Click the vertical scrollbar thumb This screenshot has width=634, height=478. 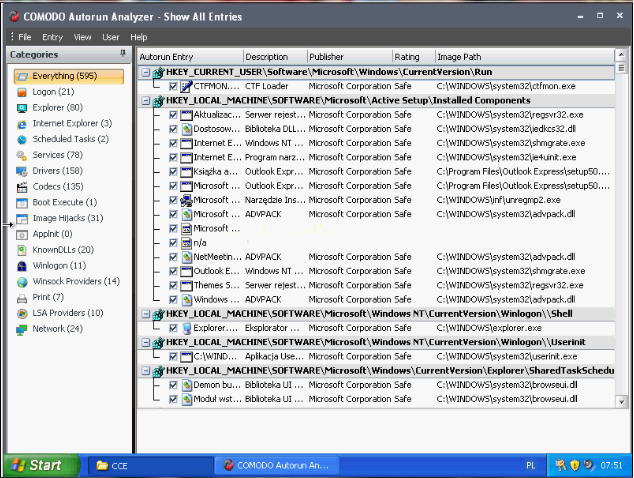[621, 68]
